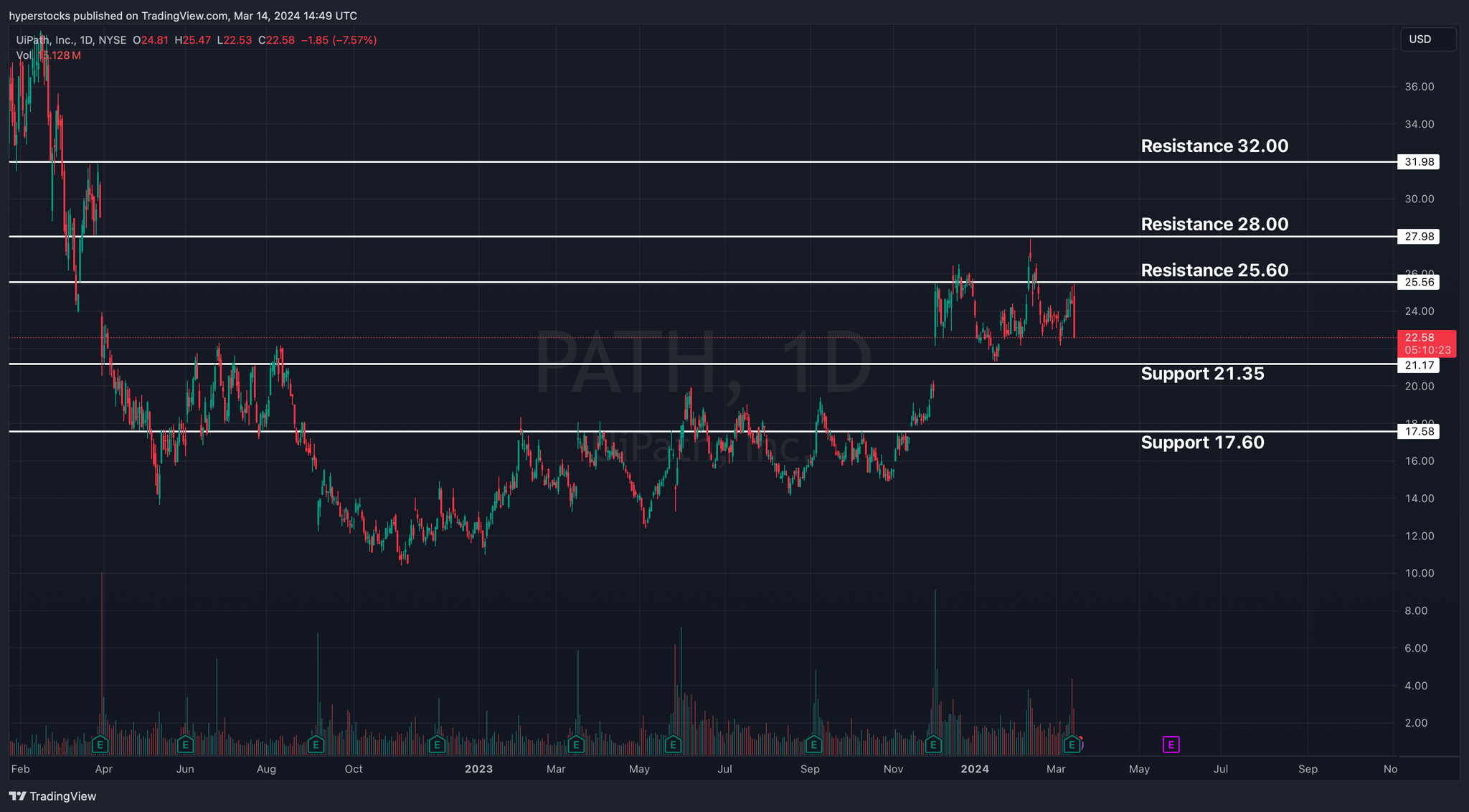
Task: Click the 31.98 price axis tag
Action: (x=1419, y=162)
